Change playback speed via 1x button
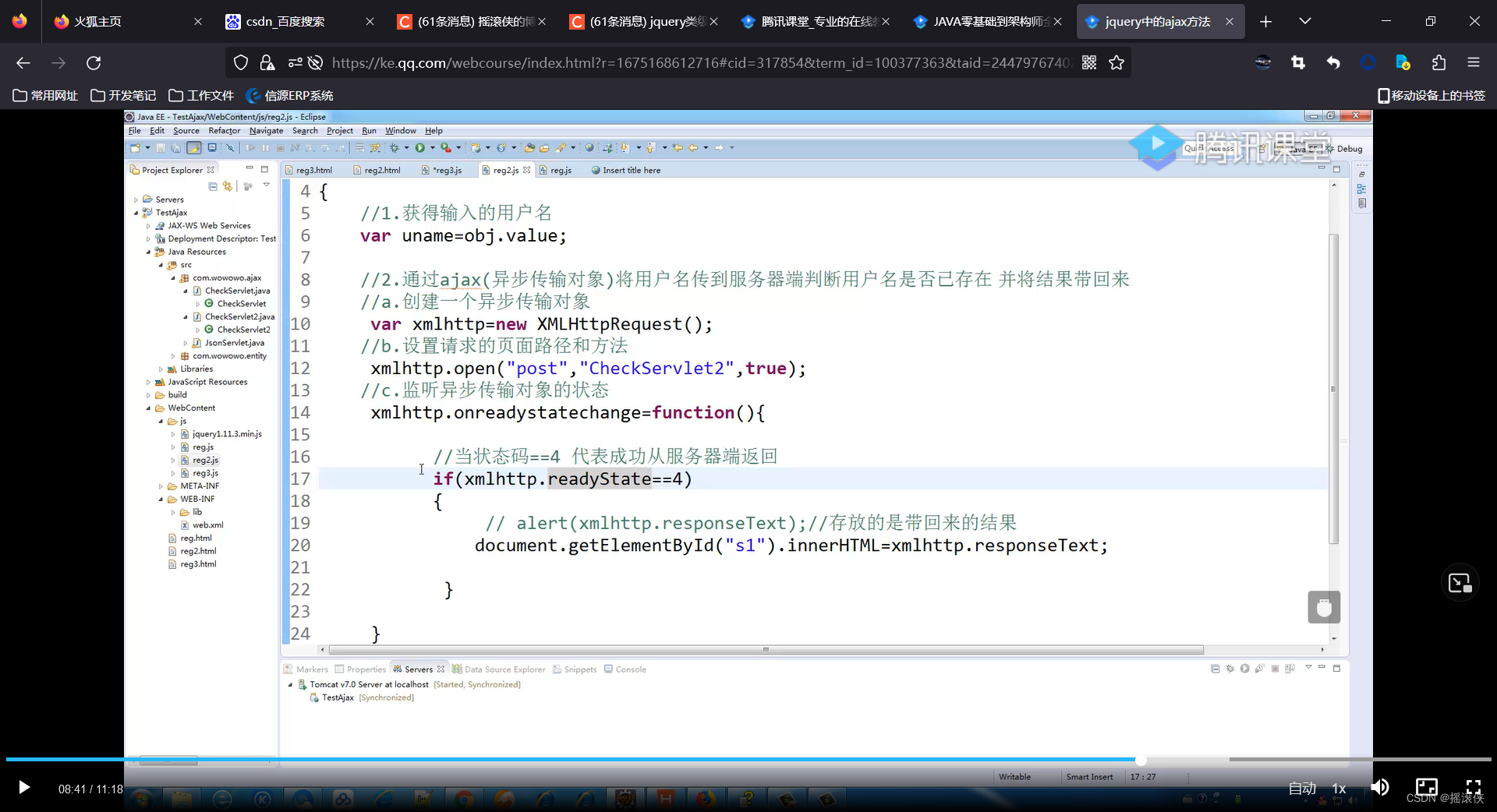 1339,788
